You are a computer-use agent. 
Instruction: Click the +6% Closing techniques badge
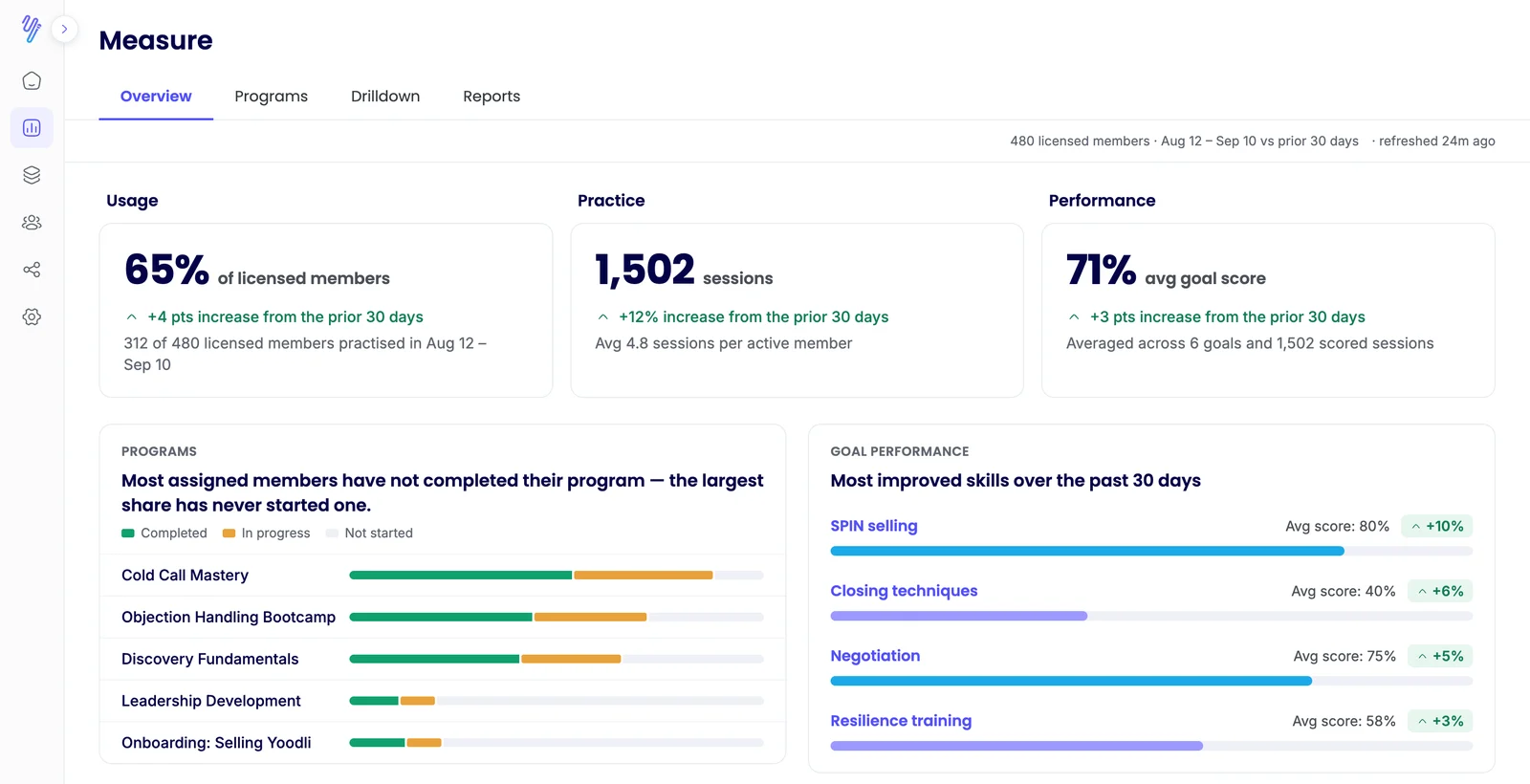click(x=1440, y=591)
